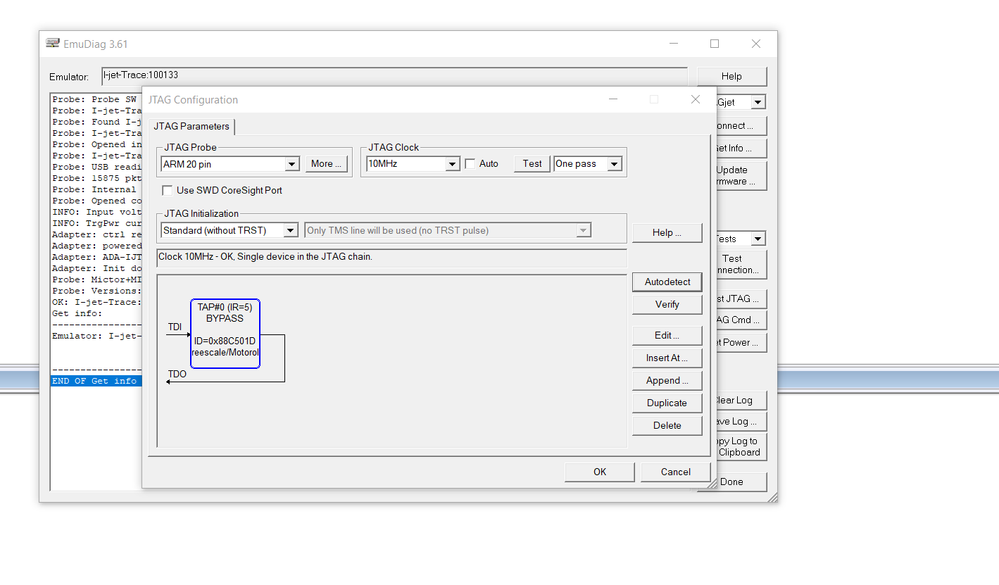999x585 pixels.
Task: Click the Edit... button
Action: point(667,335)
